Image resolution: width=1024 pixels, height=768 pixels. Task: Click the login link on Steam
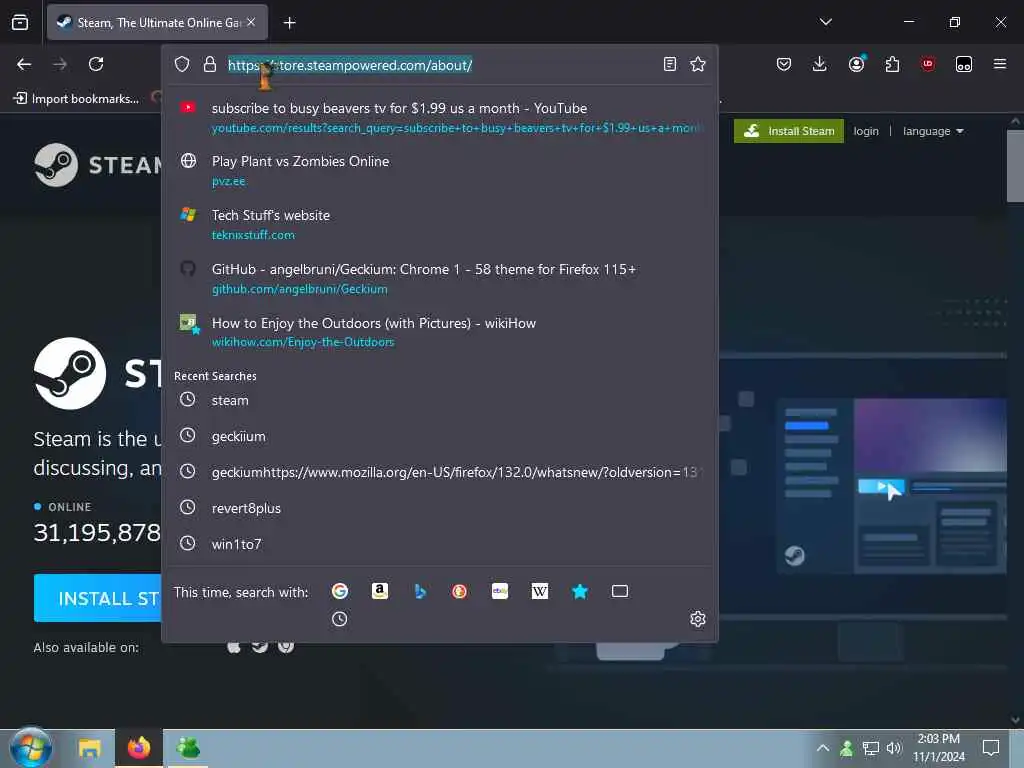(866, 131)
